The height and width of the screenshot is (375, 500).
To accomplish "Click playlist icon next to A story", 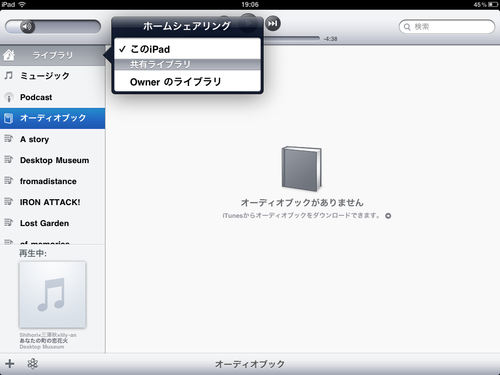I will pos(8,138).
